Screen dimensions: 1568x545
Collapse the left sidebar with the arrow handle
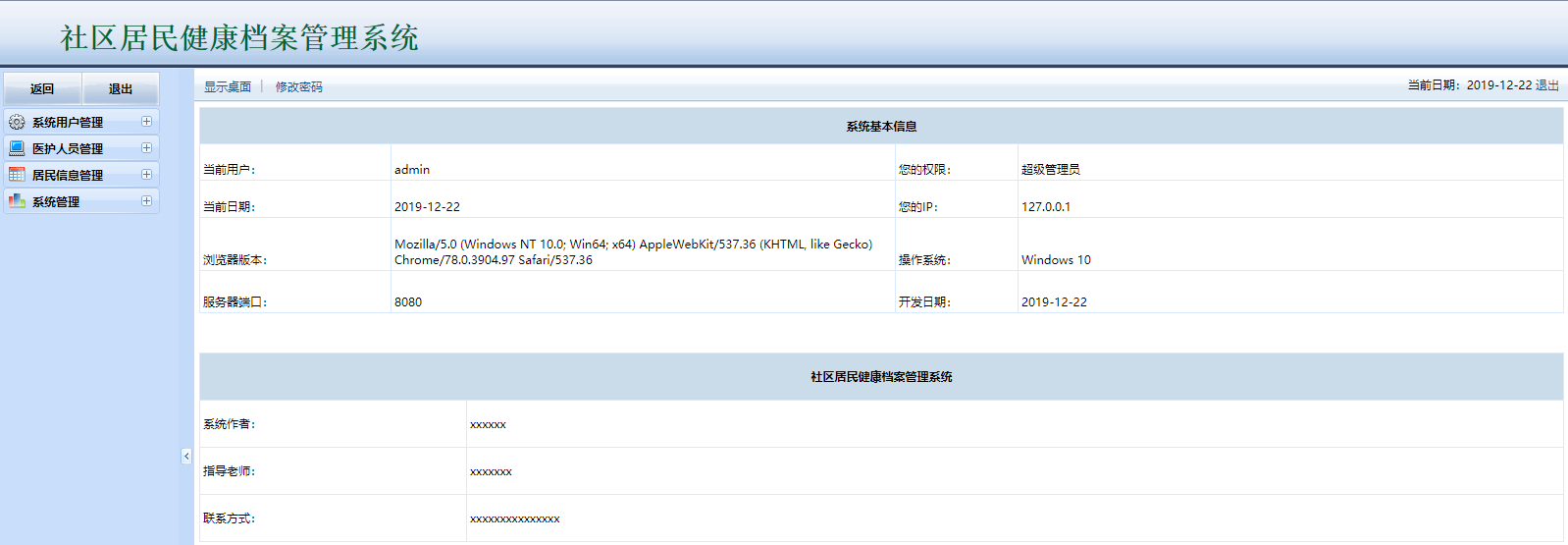pyautogui.click(x=186, y=456)
